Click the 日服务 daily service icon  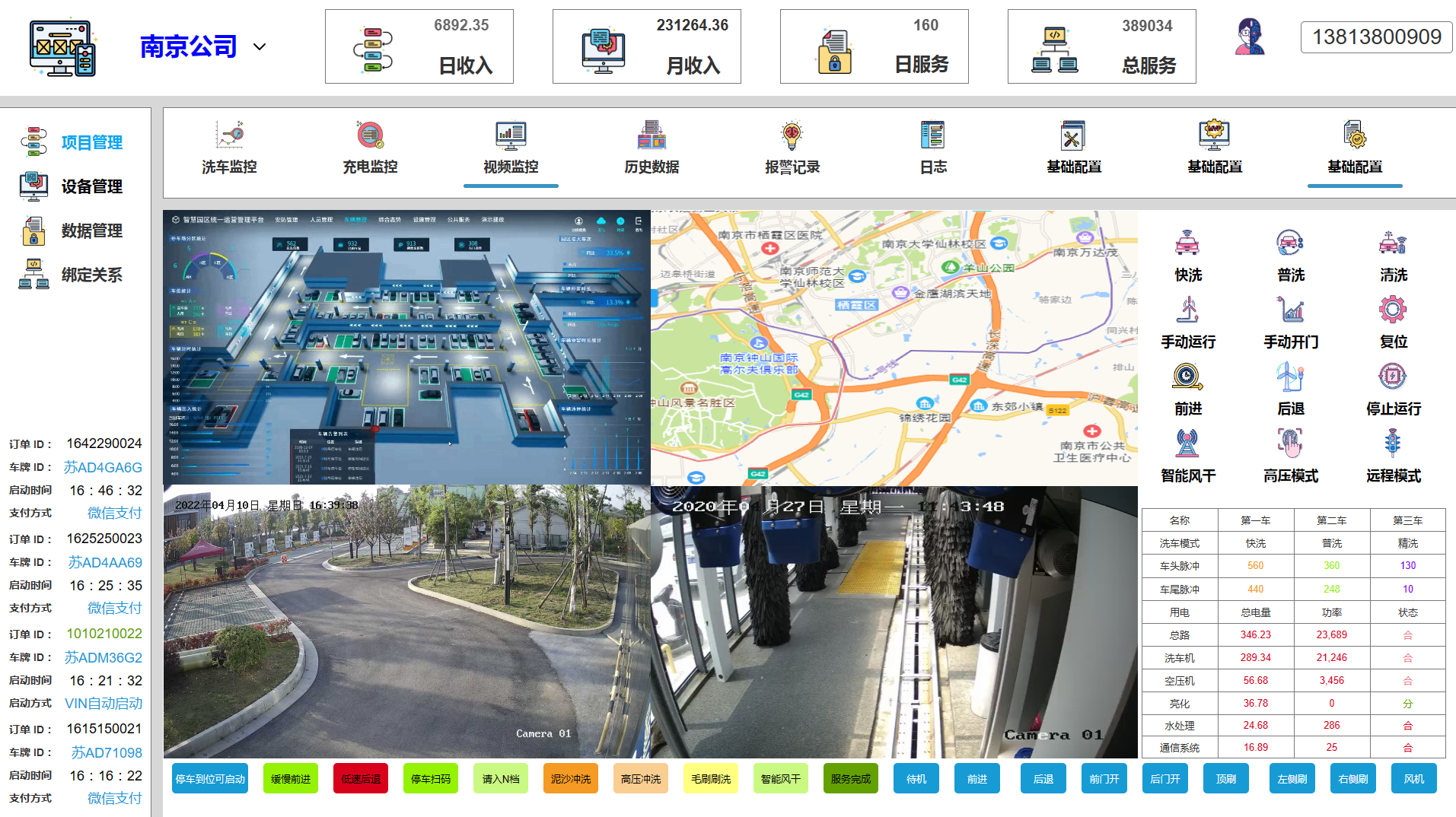pyautogui.click(x=834, y=50)
